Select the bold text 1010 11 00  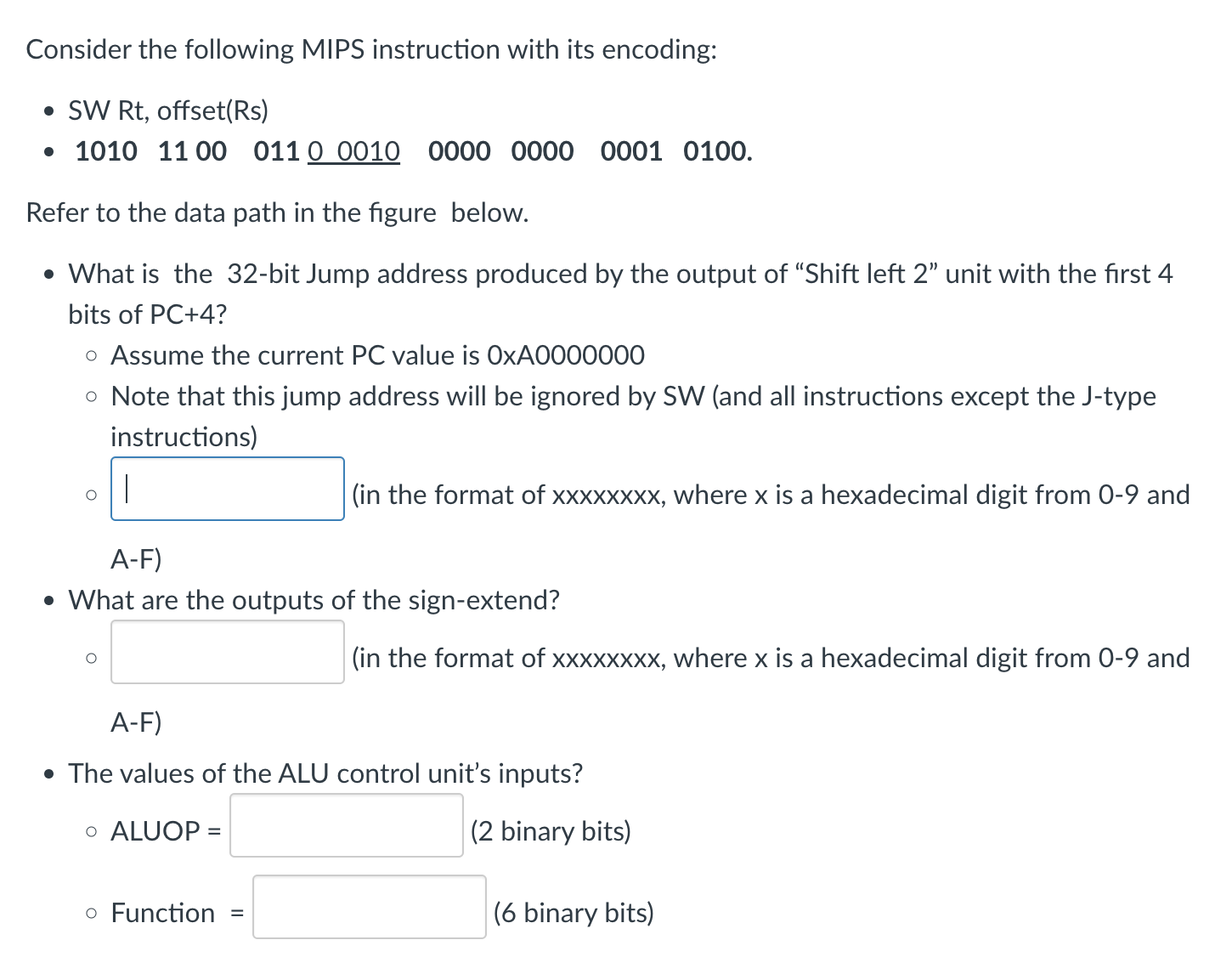[150, 151]
